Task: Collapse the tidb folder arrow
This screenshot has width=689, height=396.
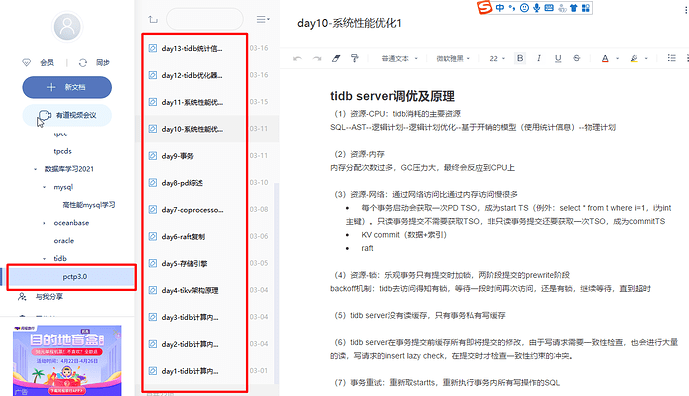Action: coord(44,259)
